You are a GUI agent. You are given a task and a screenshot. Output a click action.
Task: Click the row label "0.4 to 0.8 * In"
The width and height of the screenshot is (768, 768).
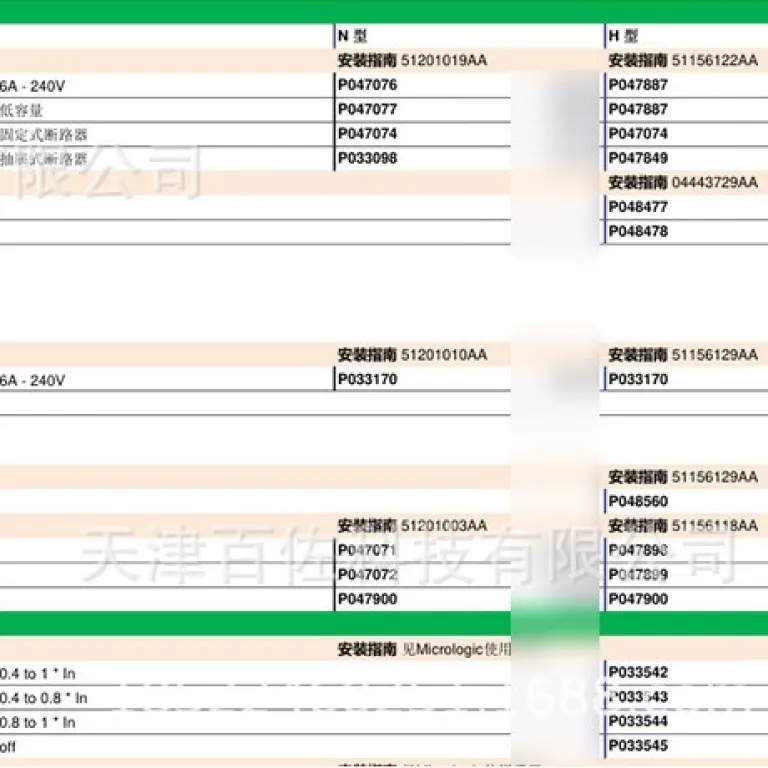pyautogui.click(x=44, y=698)
